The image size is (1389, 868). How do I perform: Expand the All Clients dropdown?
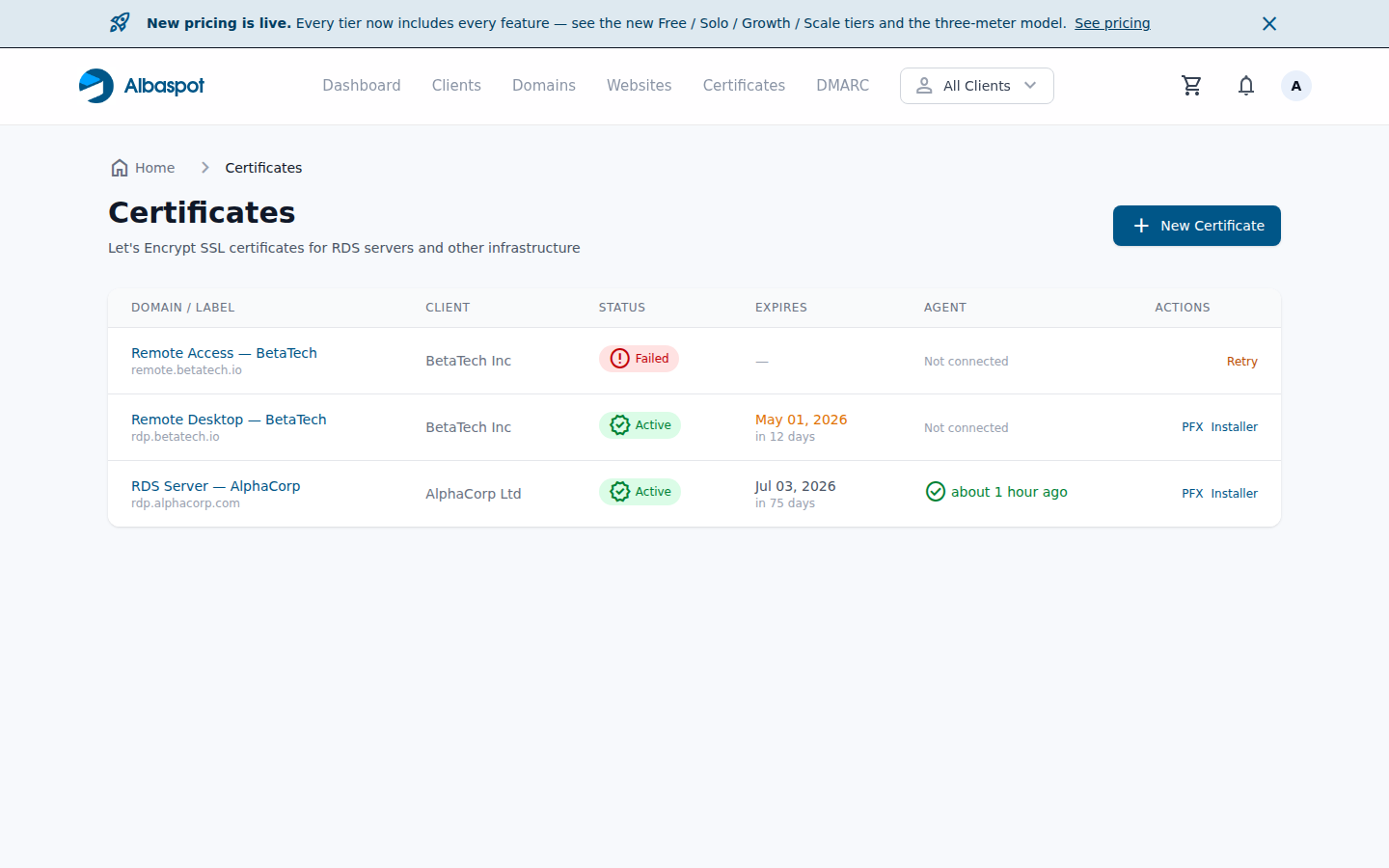coord(976,86)
